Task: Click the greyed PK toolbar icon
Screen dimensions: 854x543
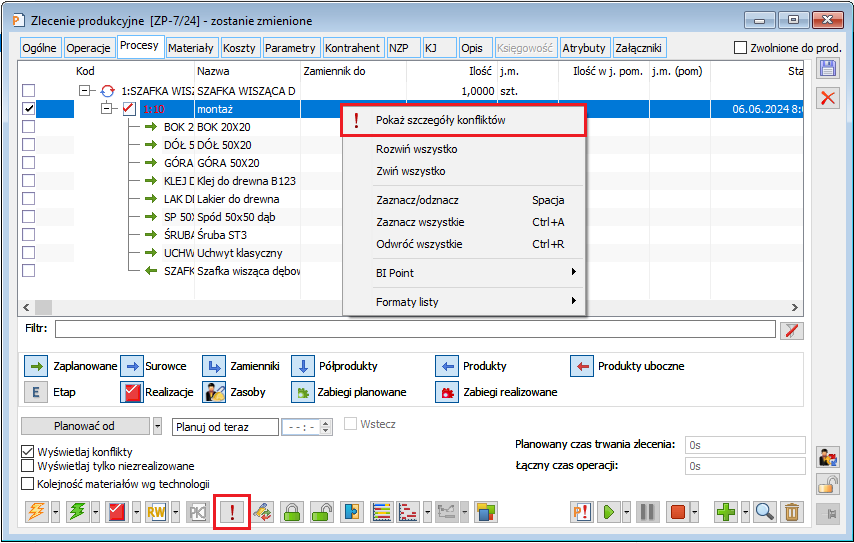Action: [x=197, y=512]
